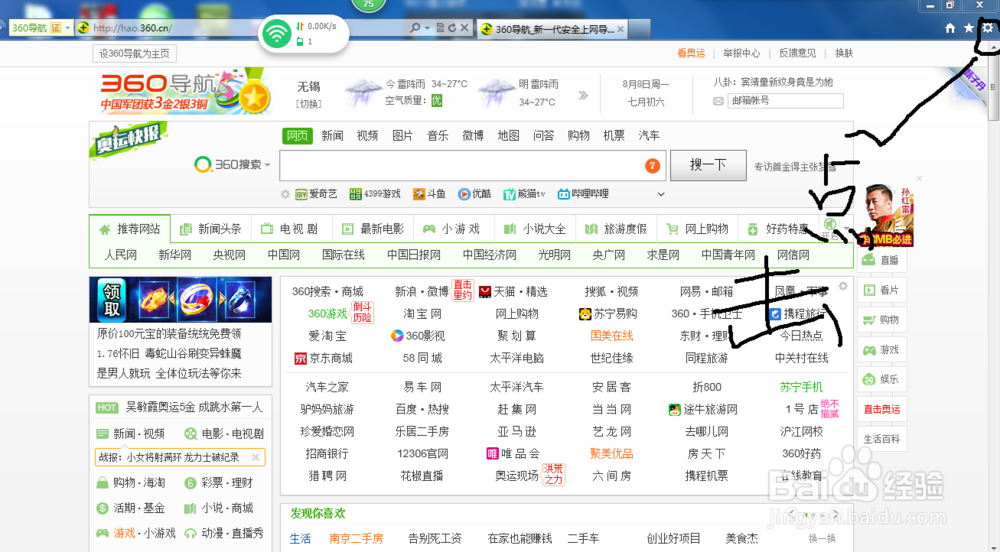
Task: Click the 京东商城 link
Action: (323, 358)
